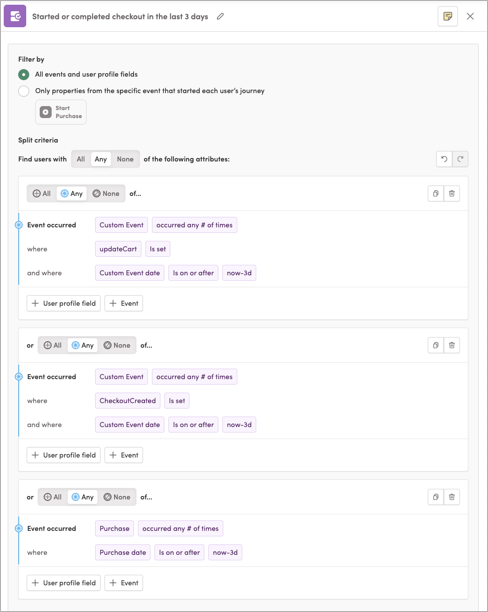The width and height of the screenshot is (488, 612).
Task: Choose All in the Purchase group
Action: click(x=53, y=497)
